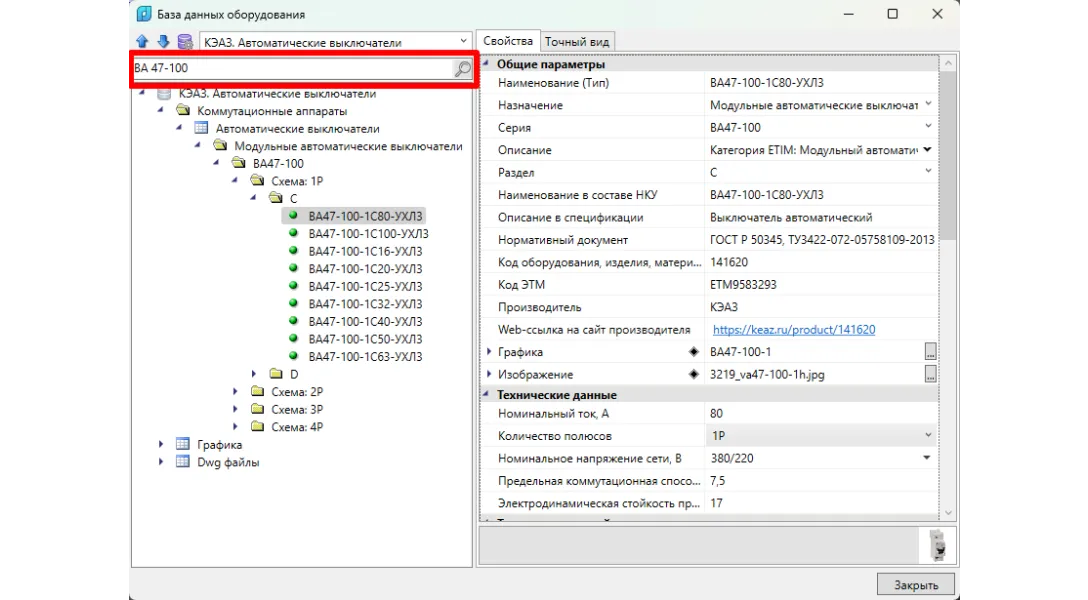
Task: Open the keaz.ru product web link
Action: [794, 330]
